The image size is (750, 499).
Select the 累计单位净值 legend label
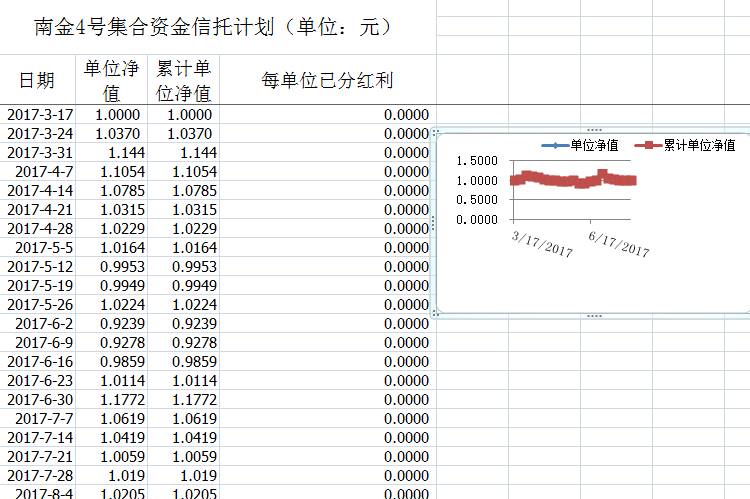[699, 146]
